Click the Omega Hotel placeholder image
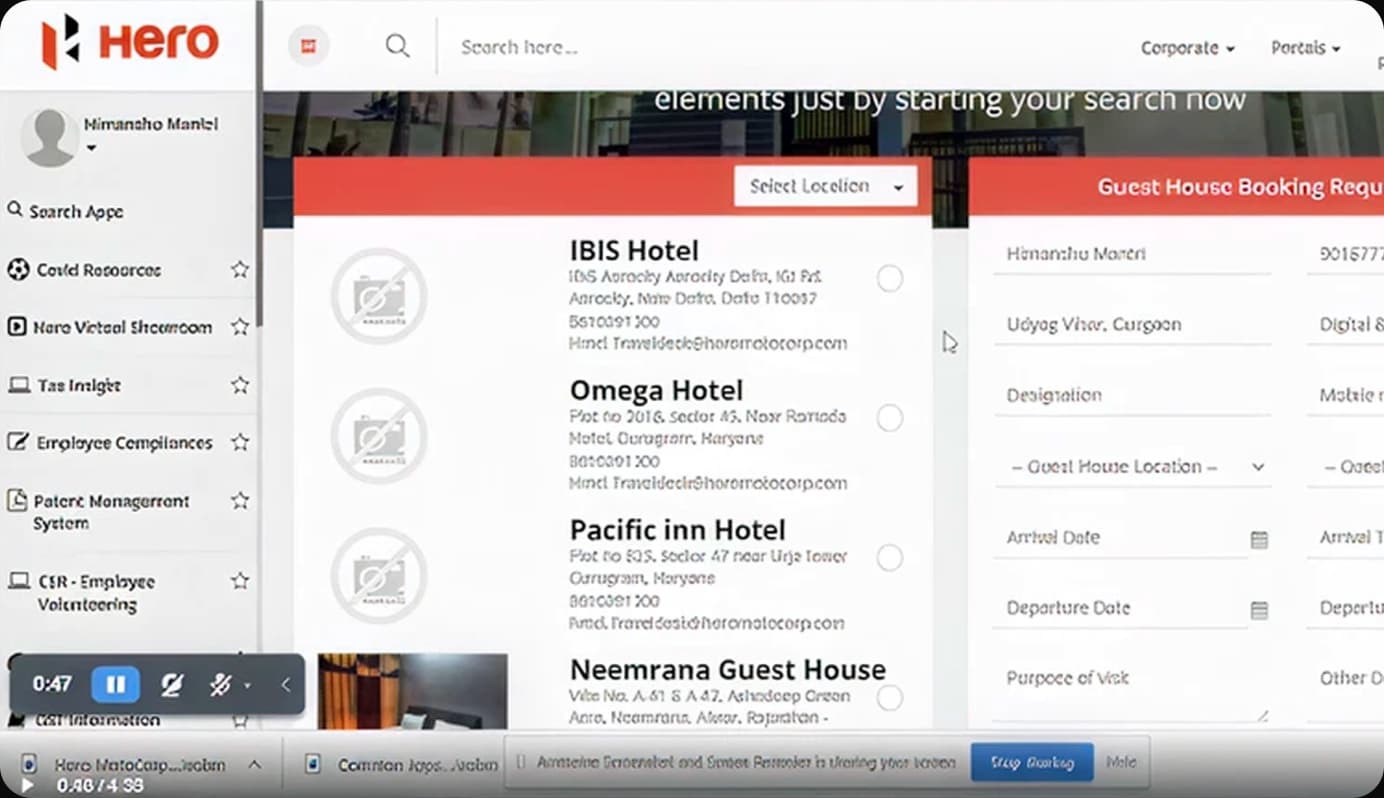 379,436
